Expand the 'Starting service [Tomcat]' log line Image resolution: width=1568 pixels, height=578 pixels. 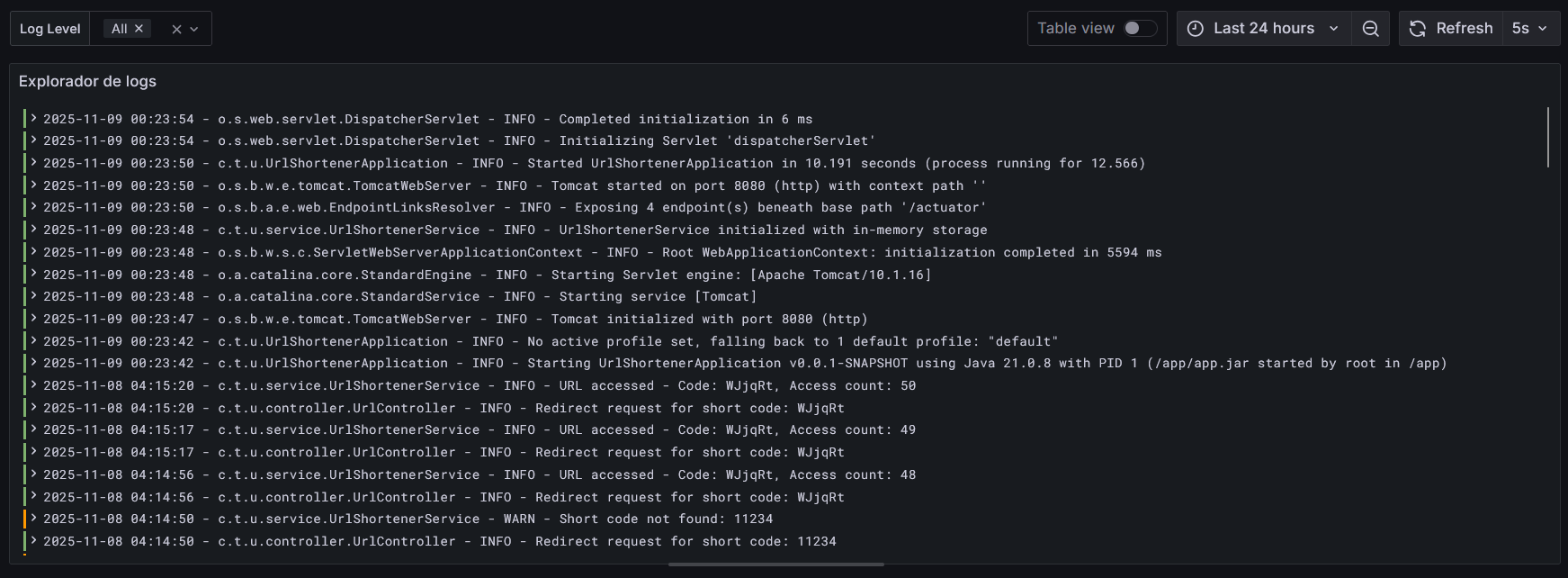tap(34, 296)
